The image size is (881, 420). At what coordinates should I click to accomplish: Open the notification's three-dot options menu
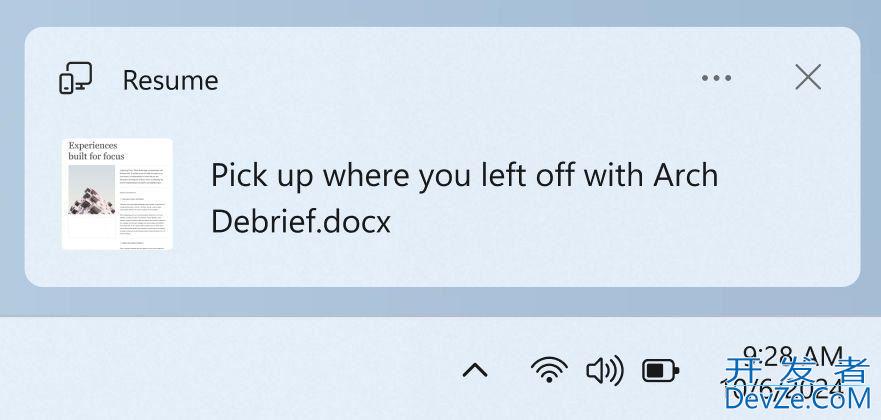point(716,79)
